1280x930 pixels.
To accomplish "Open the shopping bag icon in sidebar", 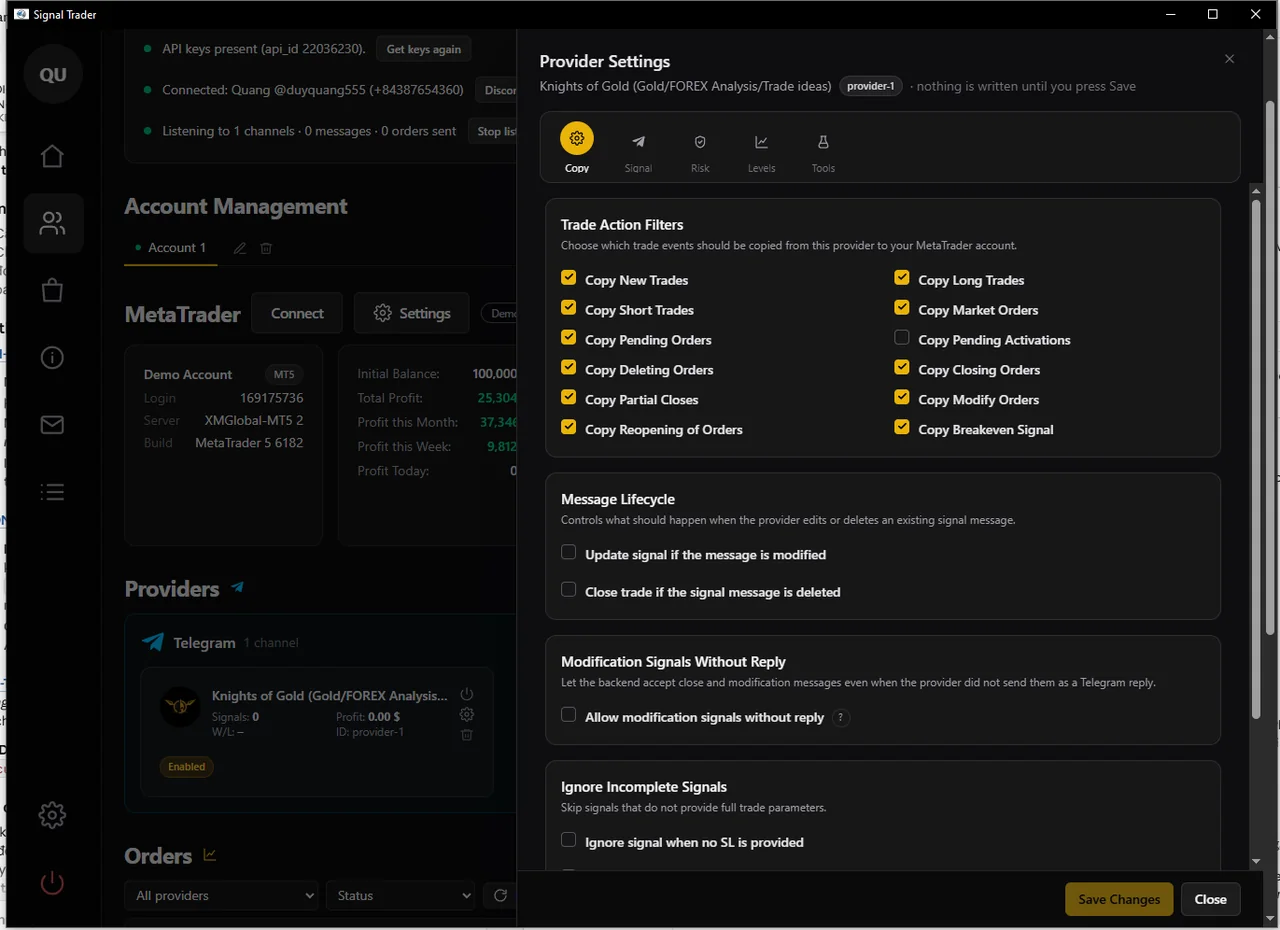I will click(x=52, y=290).
